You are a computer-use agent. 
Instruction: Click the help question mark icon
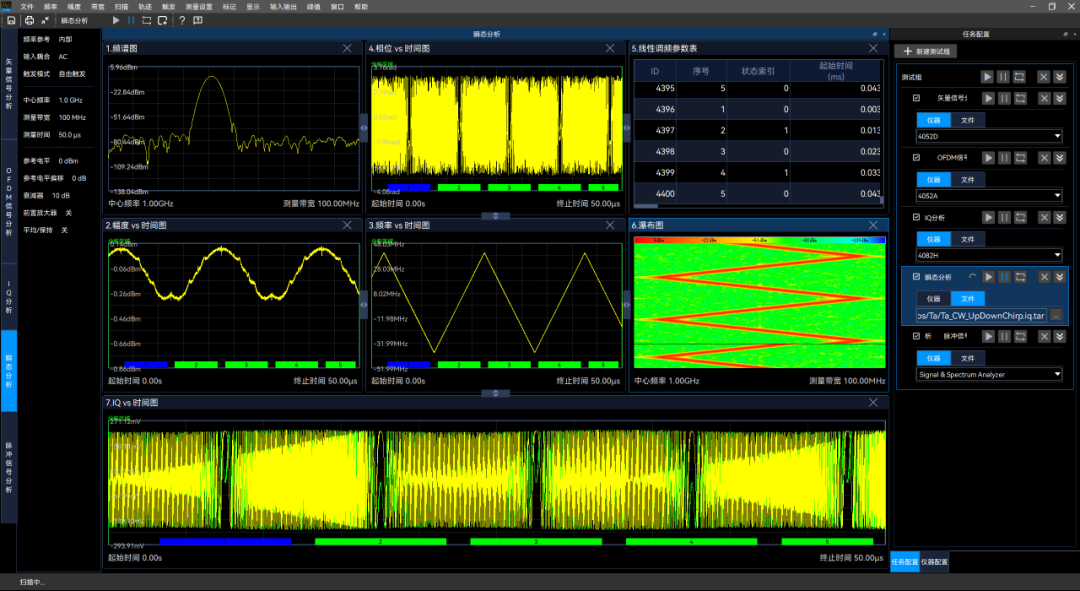[x=182, y=20]
